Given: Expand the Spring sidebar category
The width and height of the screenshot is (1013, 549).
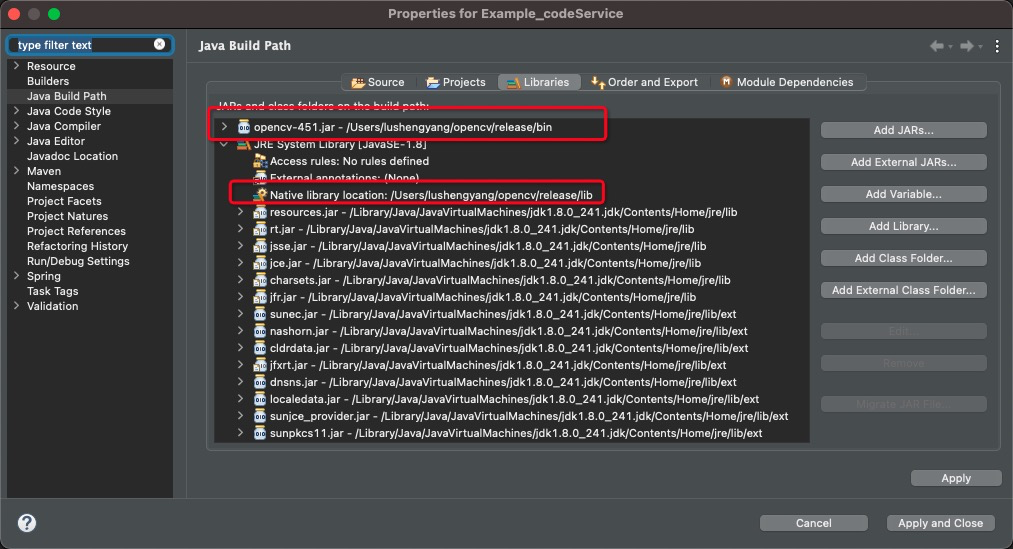Looking at the screenshot, I should (x=16, y=275).
